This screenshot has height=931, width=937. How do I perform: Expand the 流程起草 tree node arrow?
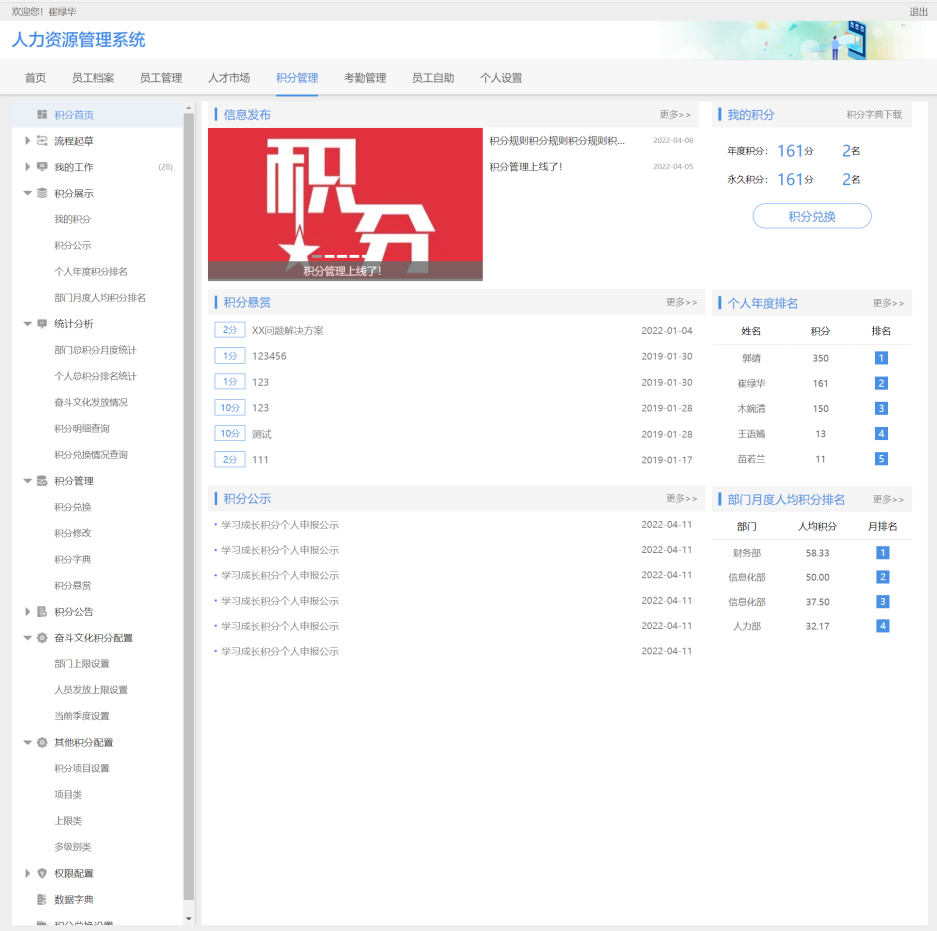28,141
